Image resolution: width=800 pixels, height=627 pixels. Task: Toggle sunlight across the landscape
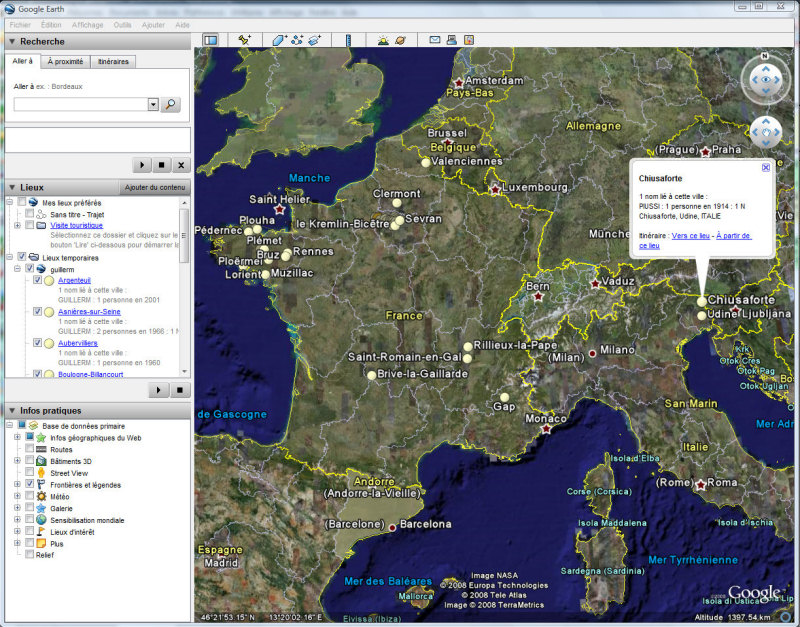coord(383,40)
